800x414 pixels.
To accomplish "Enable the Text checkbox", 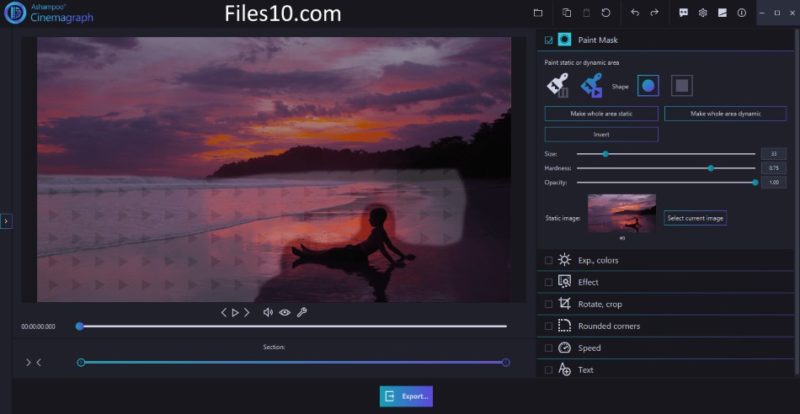I will (x=548, y=370).
